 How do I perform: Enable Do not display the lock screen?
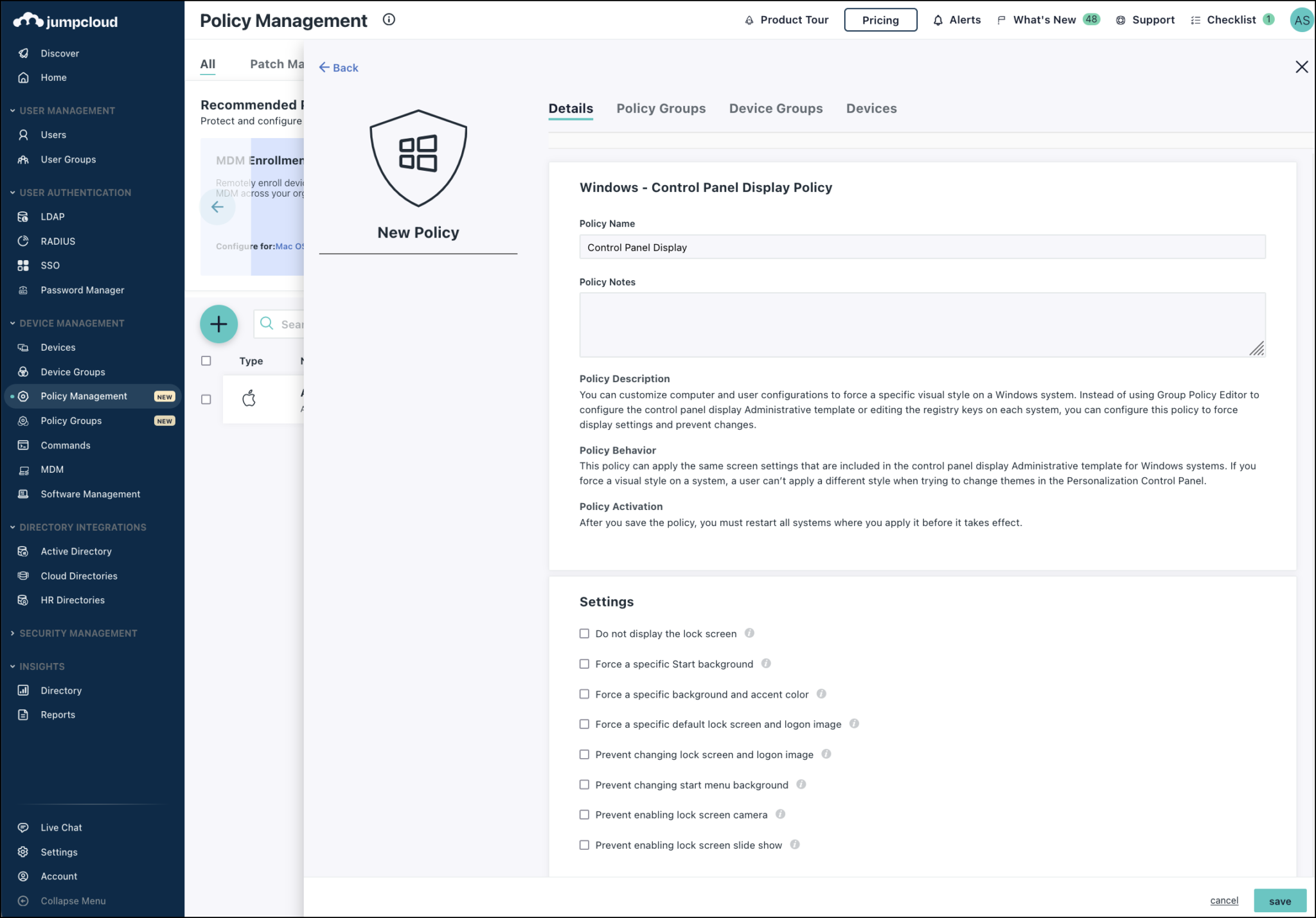point(584,633)
